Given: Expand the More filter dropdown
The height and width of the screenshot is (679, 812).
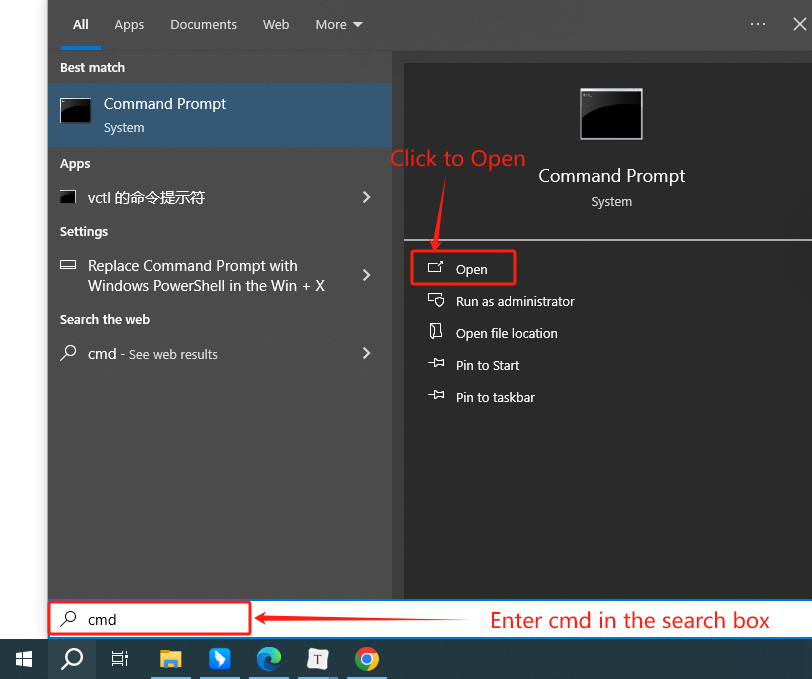Looking at the screenshot, I should 339,24.
